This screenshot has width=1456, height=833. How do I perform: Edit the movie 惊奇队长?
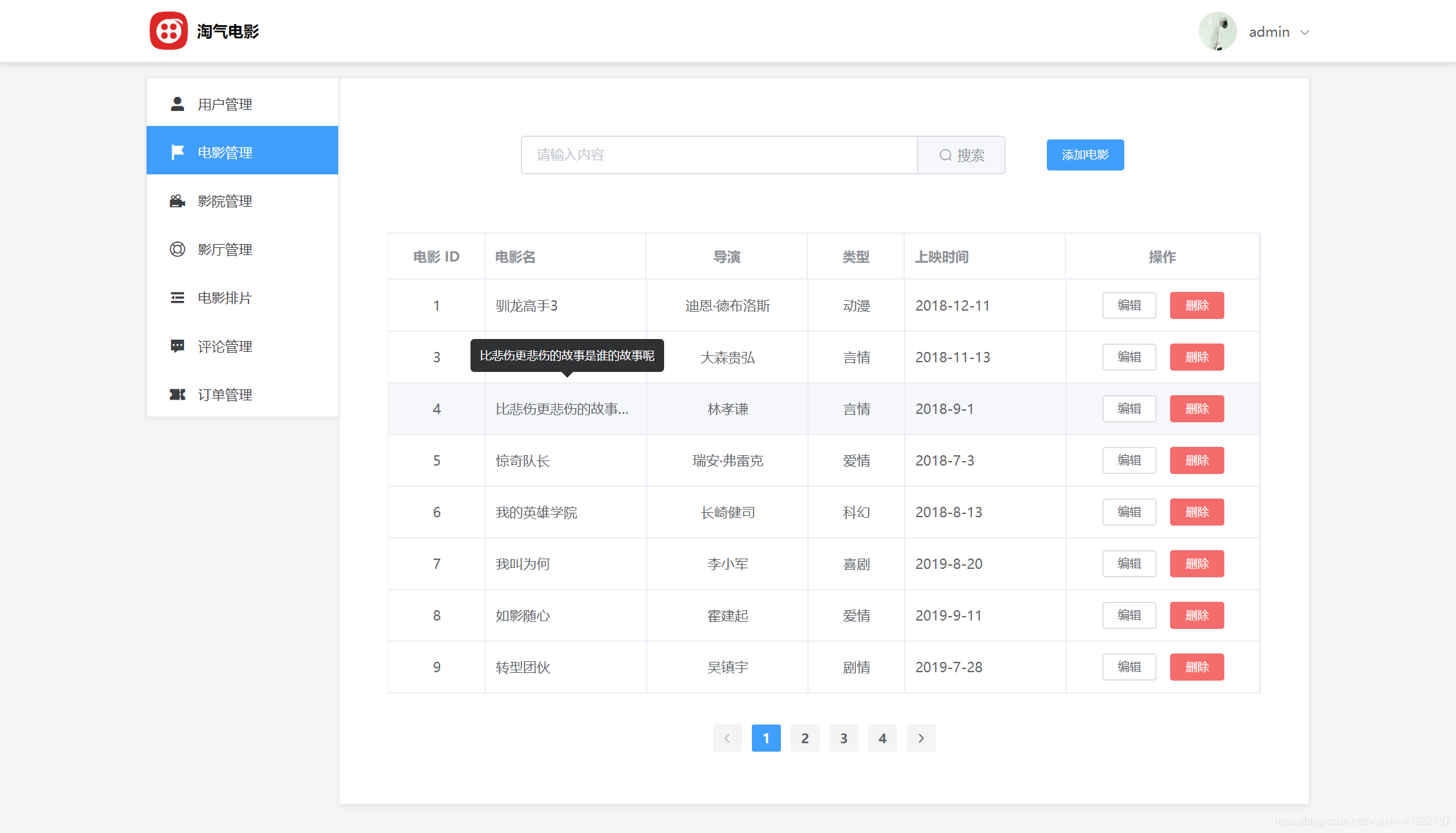1129,460
